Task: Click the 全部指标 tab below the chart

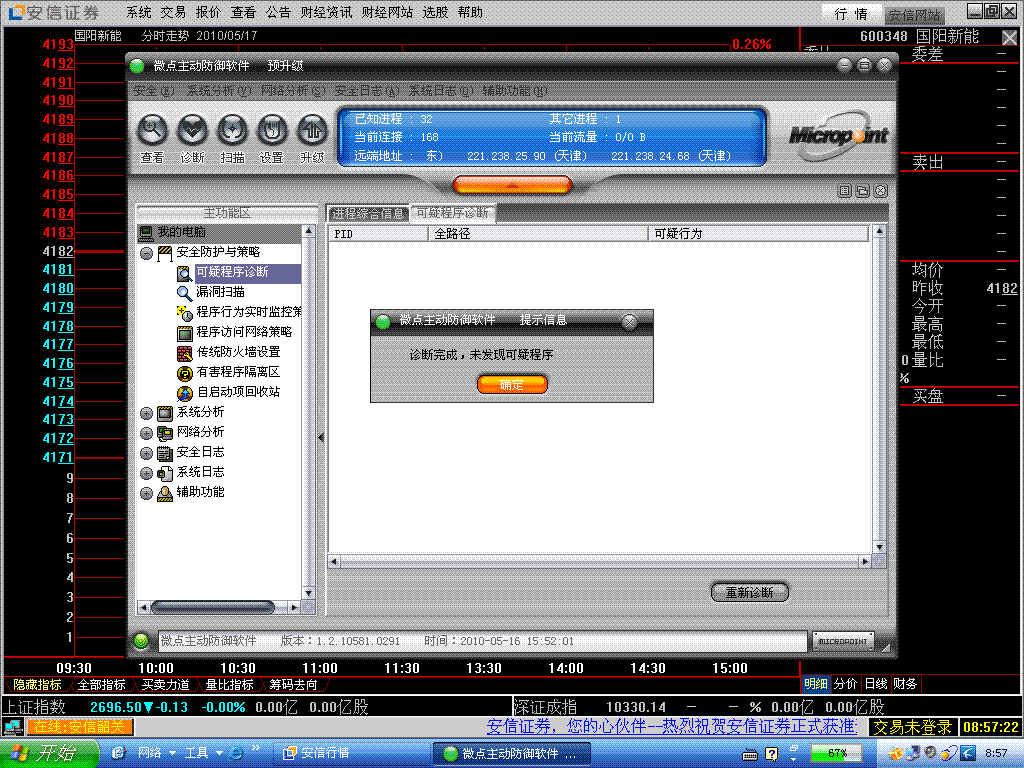Action: pyautogui.click(x=101, y=685)
